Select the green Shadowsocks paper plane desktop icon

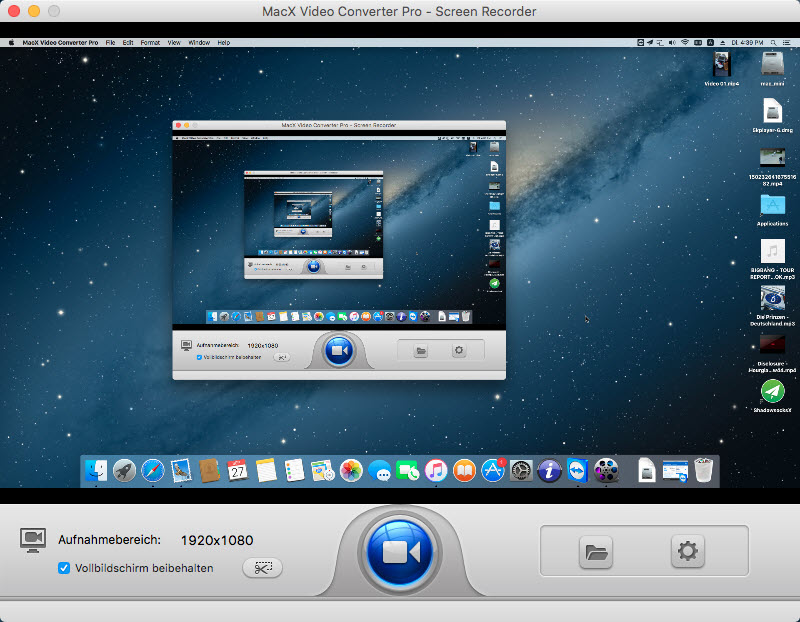pos(772,396)
